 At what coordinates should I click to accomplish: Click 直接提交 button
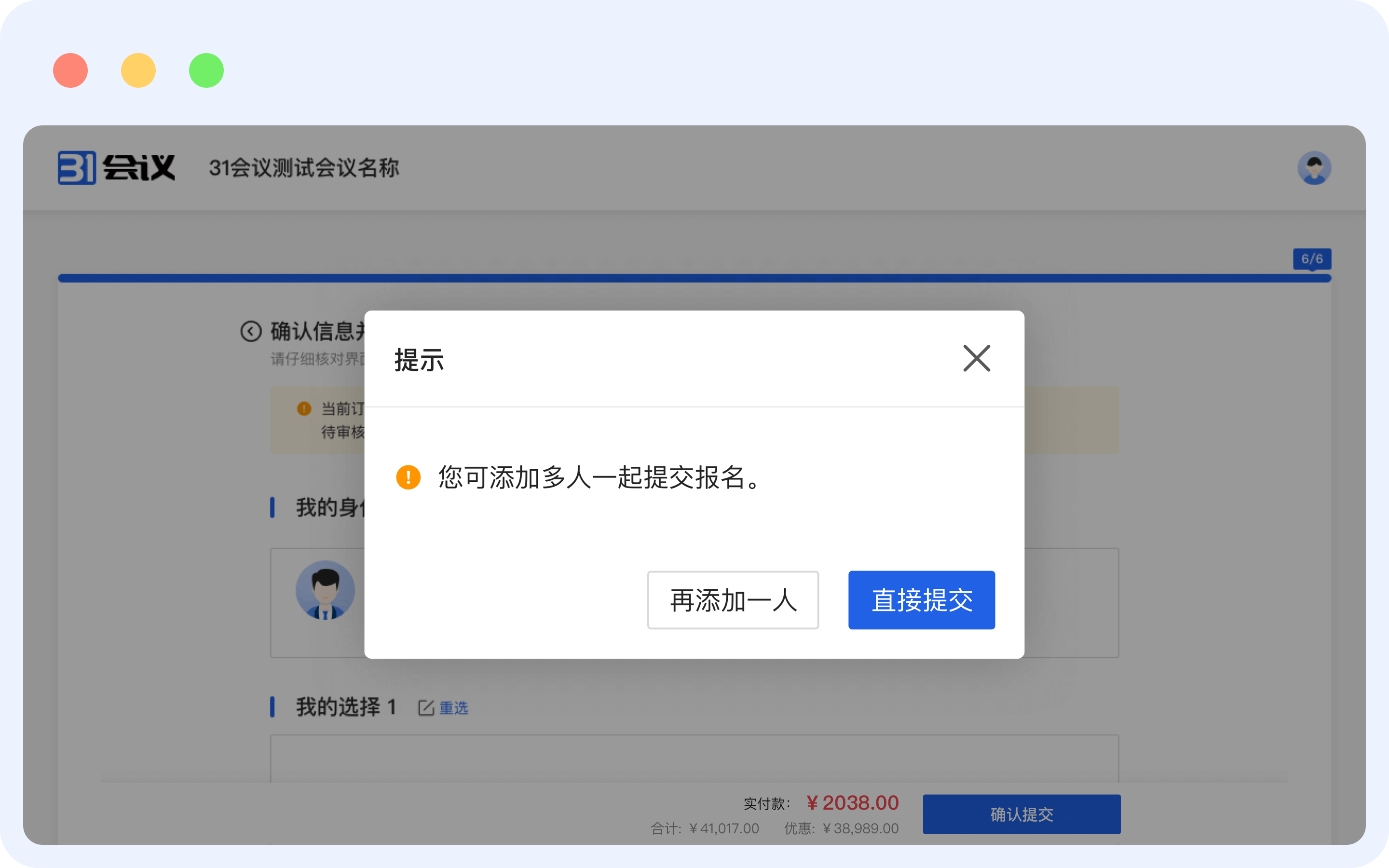tap(921, 600)
